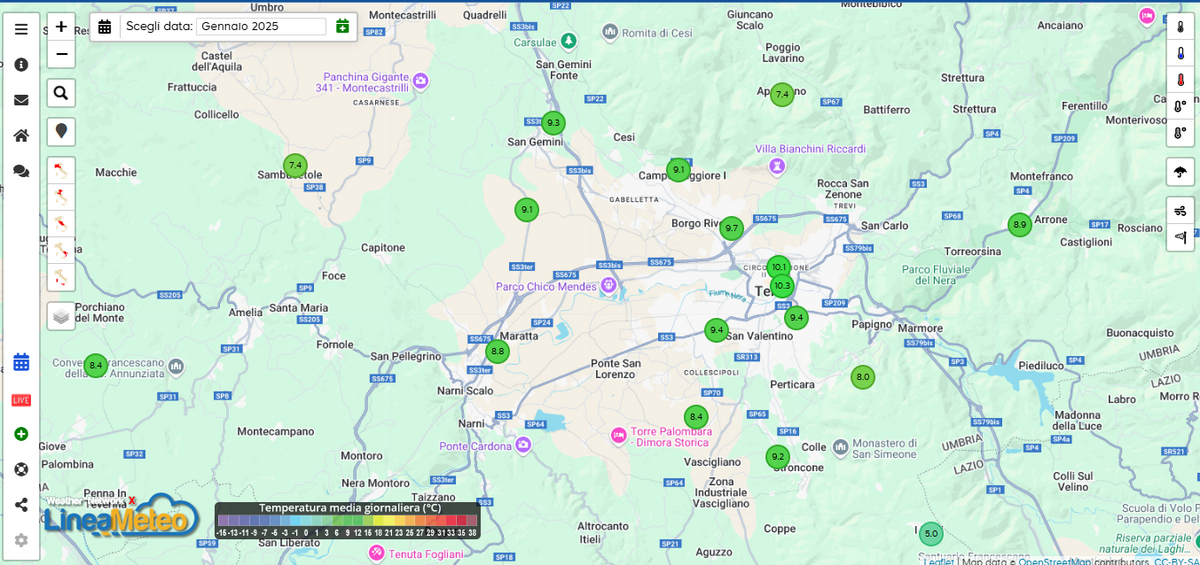The height and width of the screenshot is (565, 1200).
Task: Click the Montecampano town label
Action: click(275, 431)
